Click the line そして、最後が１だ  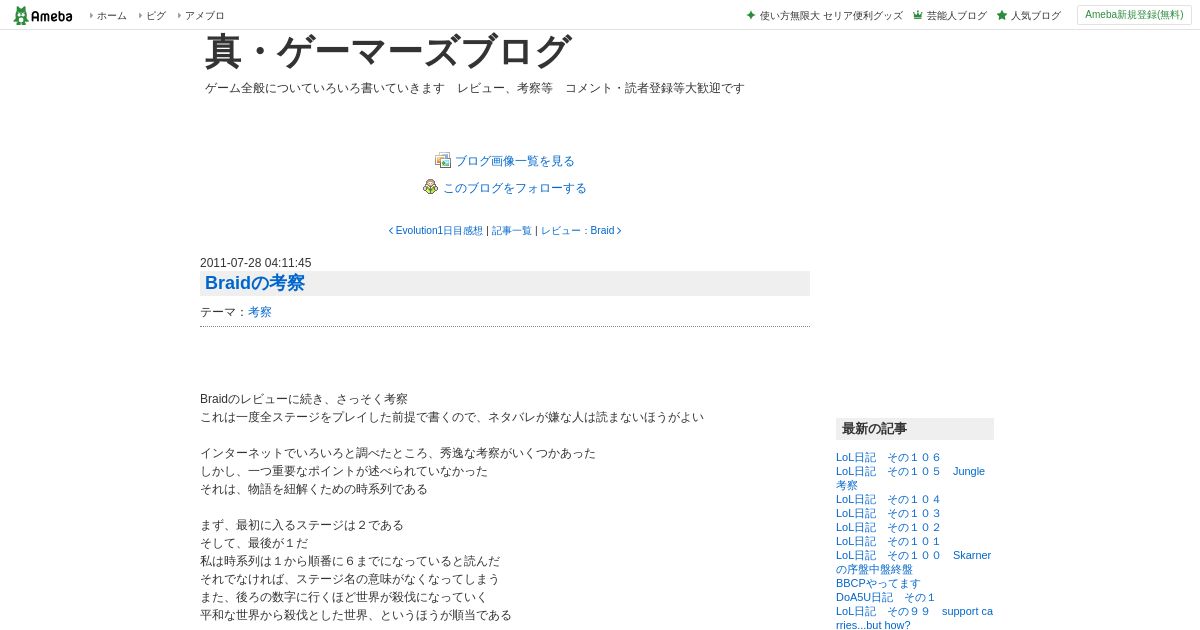click(x=254, y=543)
